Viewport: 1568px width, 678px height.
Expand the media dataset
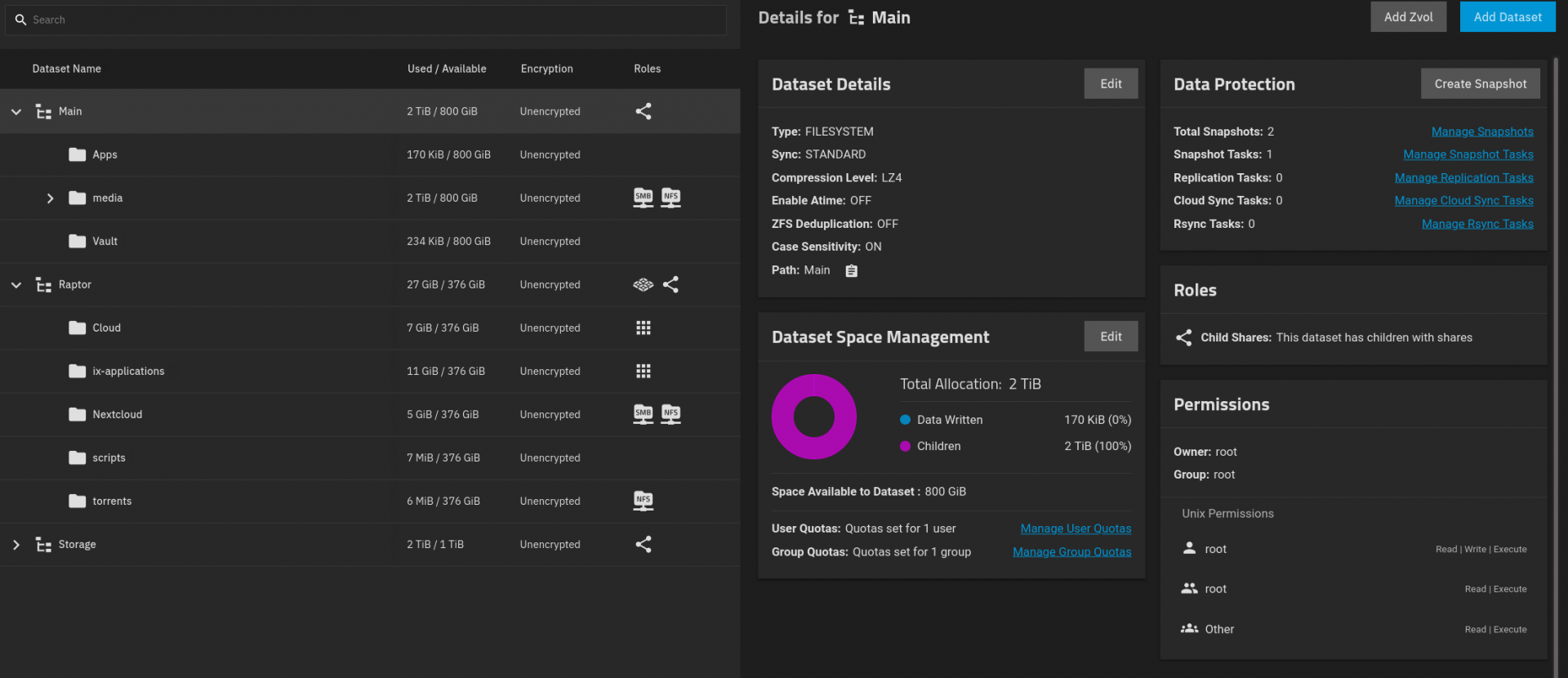pos(50,198)
